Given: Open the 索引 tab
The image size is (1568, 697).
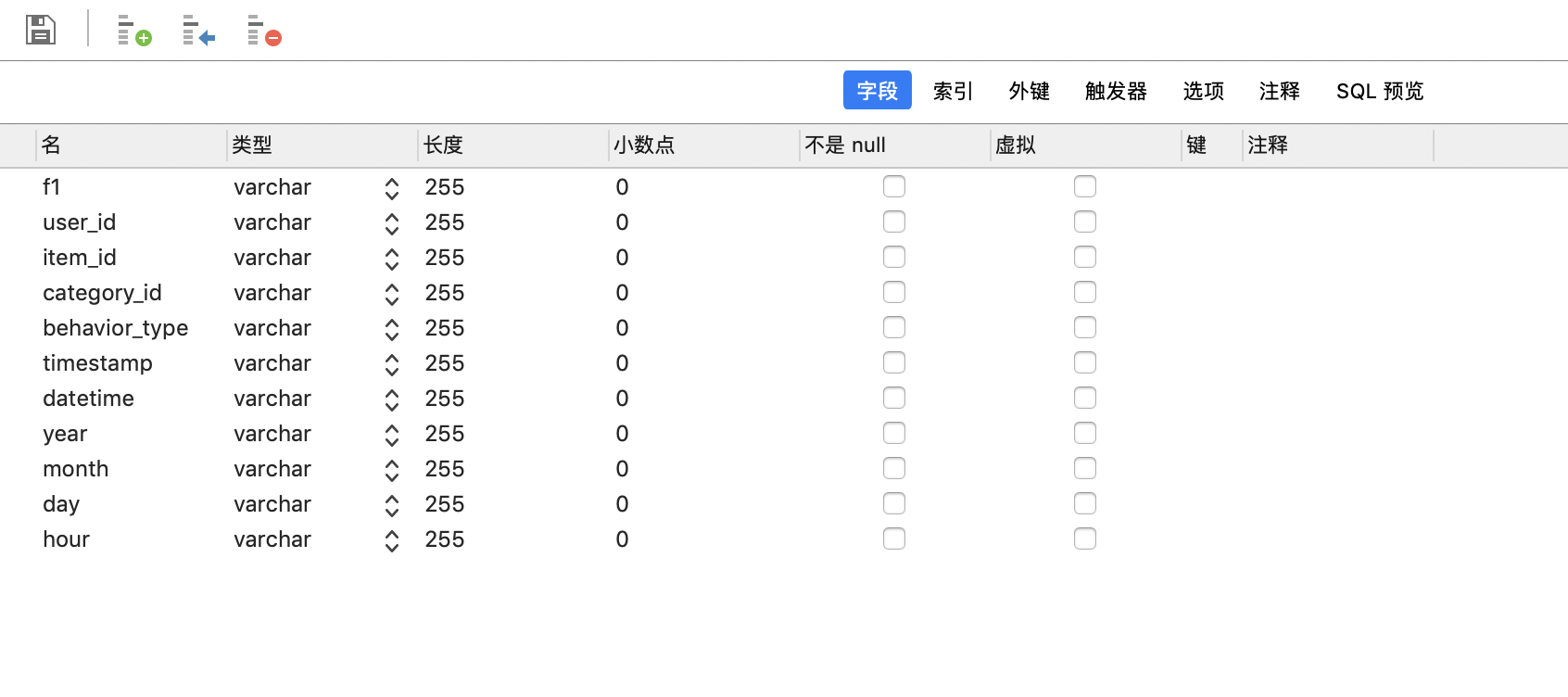Looking at the screenshot, I should [x=953, y=91].
